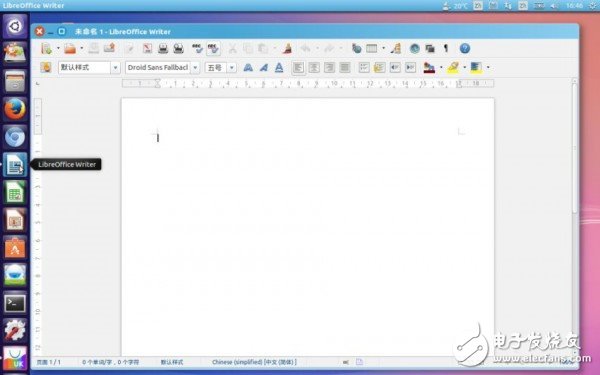
Task: Select center alignment for the paragraph
Action: tap(314, 68)
